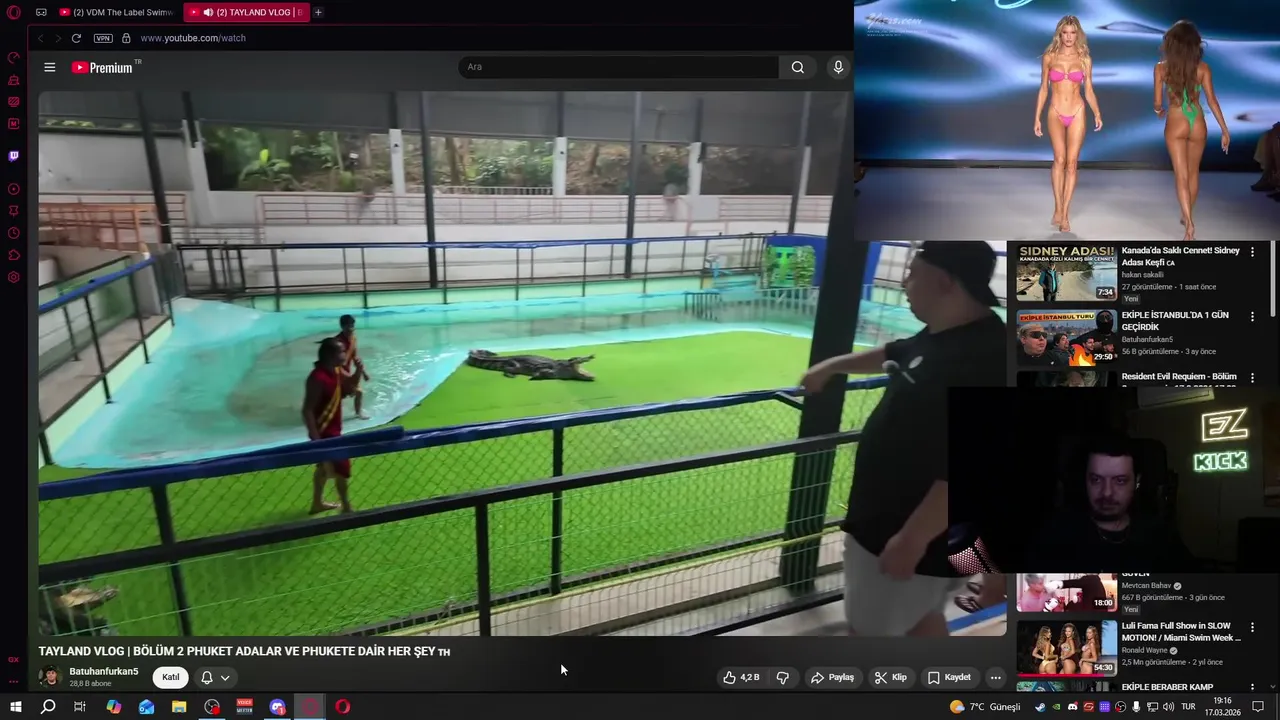Start voice search with microphone icon
The width and height of the screenshot is (1280, 720).
coord(838,67)
